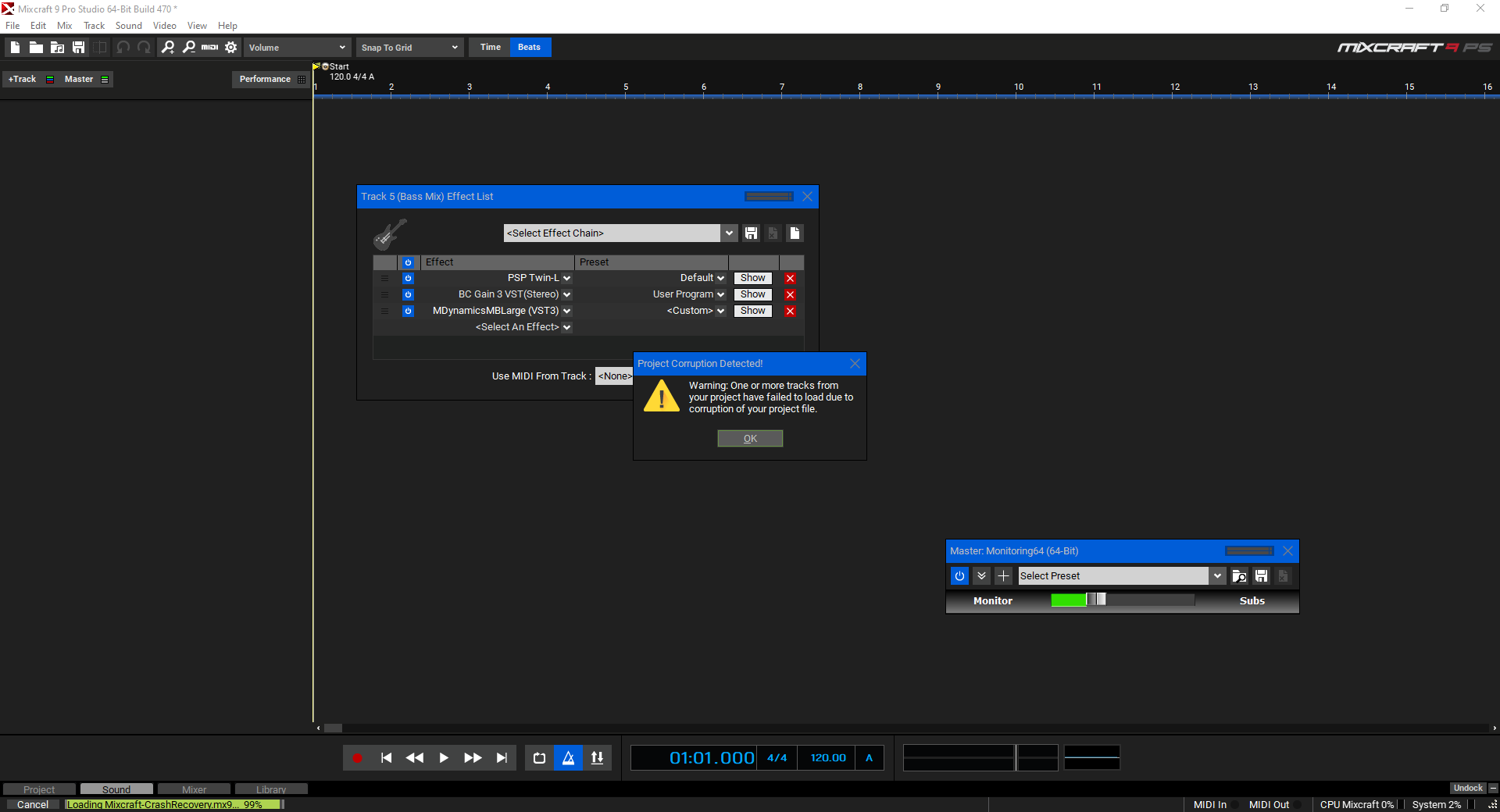
Task: Show the BC Gain 3 effect window
Action: (753, 295)
